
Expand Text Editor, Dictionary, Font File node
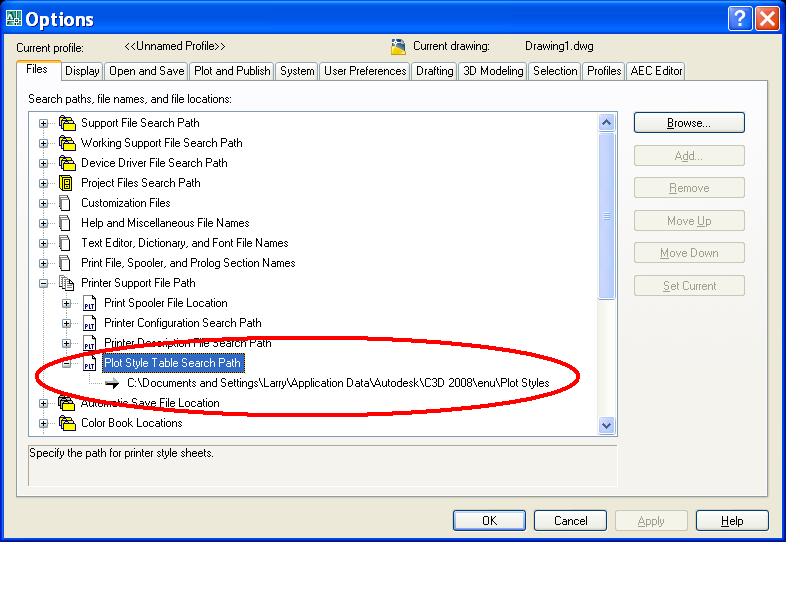[43, 243]
